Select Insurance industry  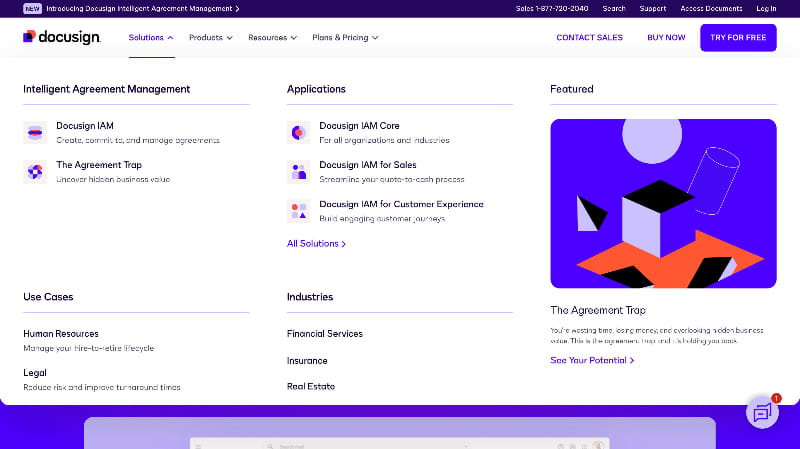pyautogui.click(x=307, y=361)
